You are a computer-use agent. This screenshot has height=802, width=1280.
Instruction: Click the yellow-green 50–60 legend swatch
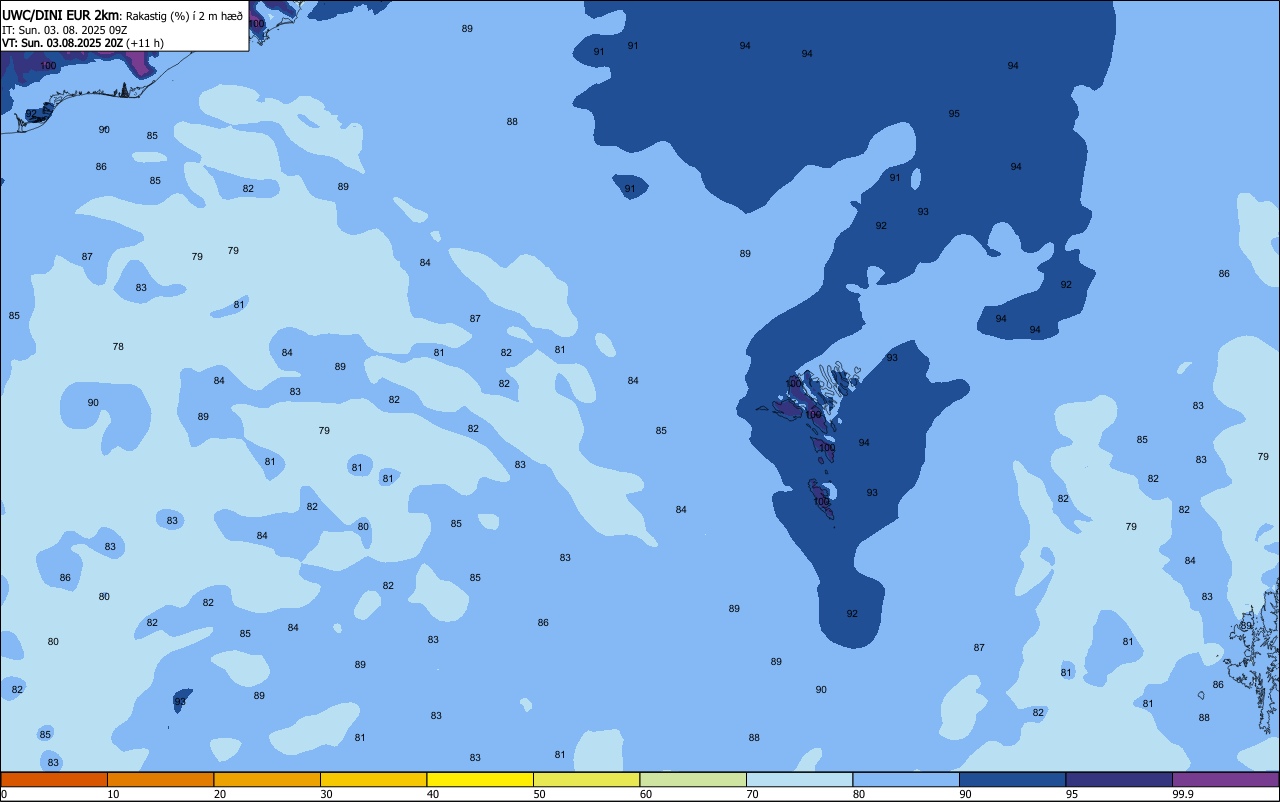click(x=586, y=779)
